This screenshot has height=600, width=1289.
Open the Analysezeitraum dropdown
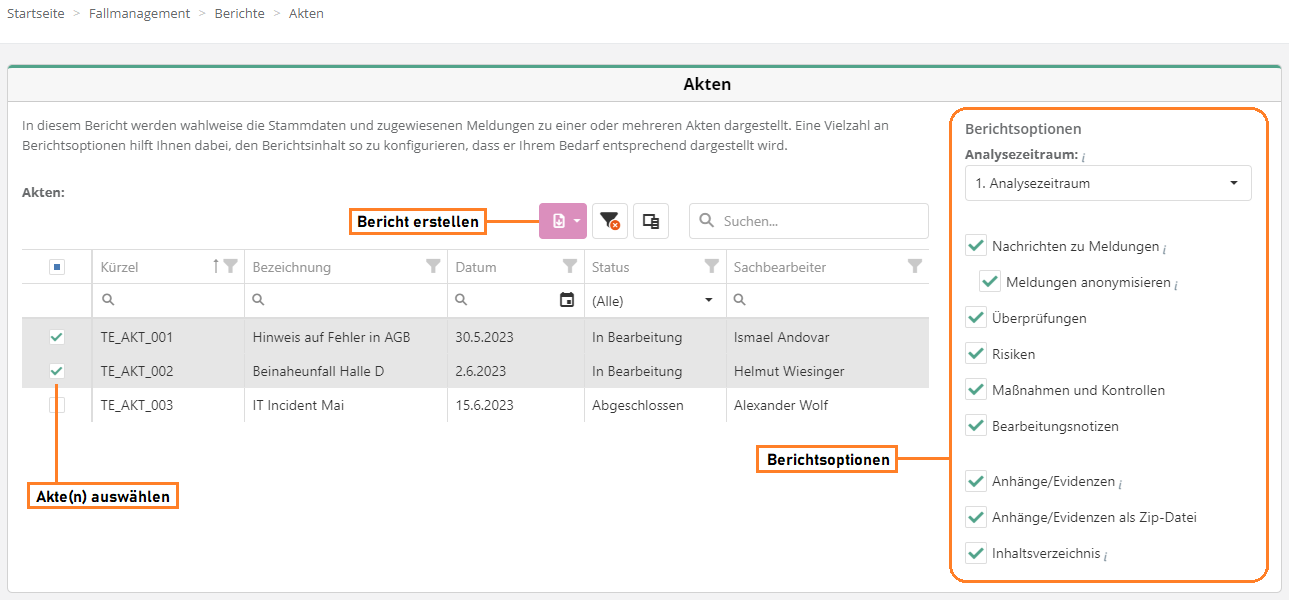click(1107, 183)
